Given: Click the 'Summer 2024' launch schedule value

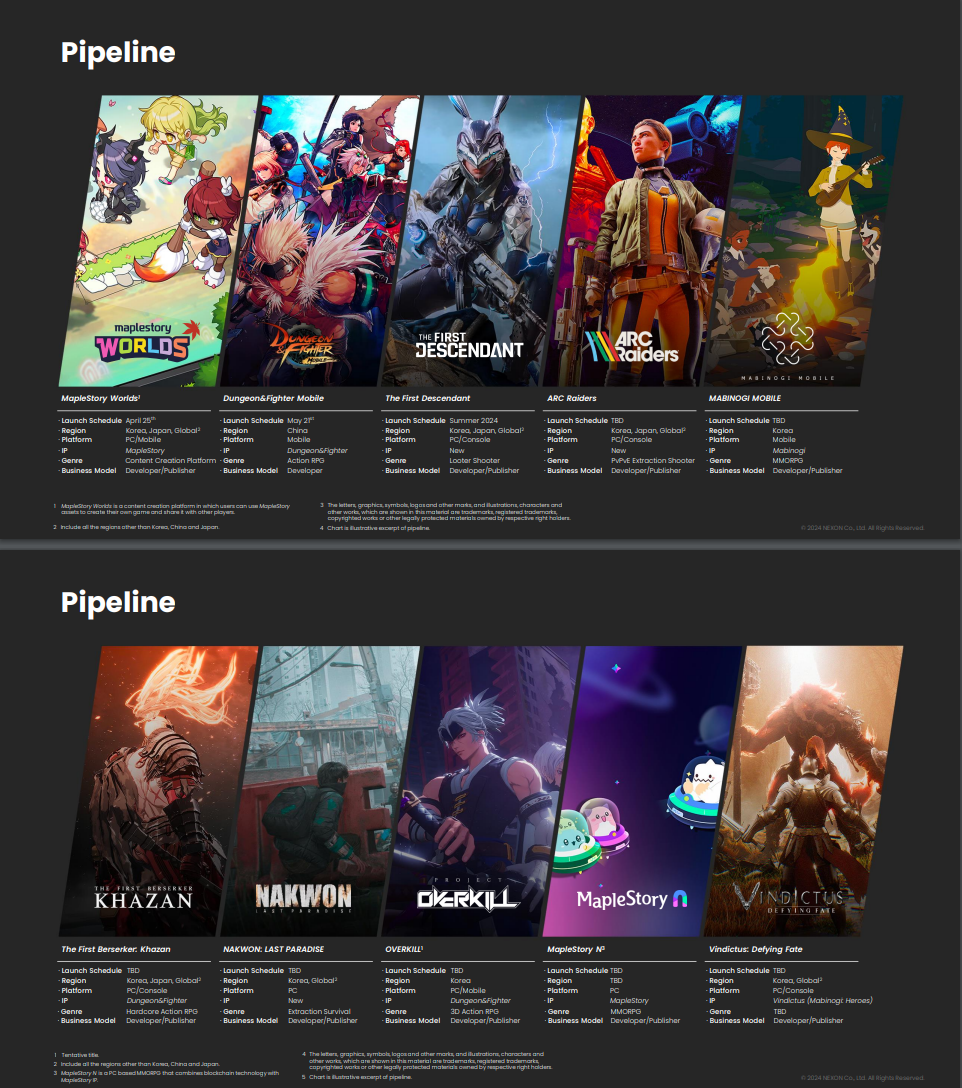Looking at the screenshot, I should [473, 420].
